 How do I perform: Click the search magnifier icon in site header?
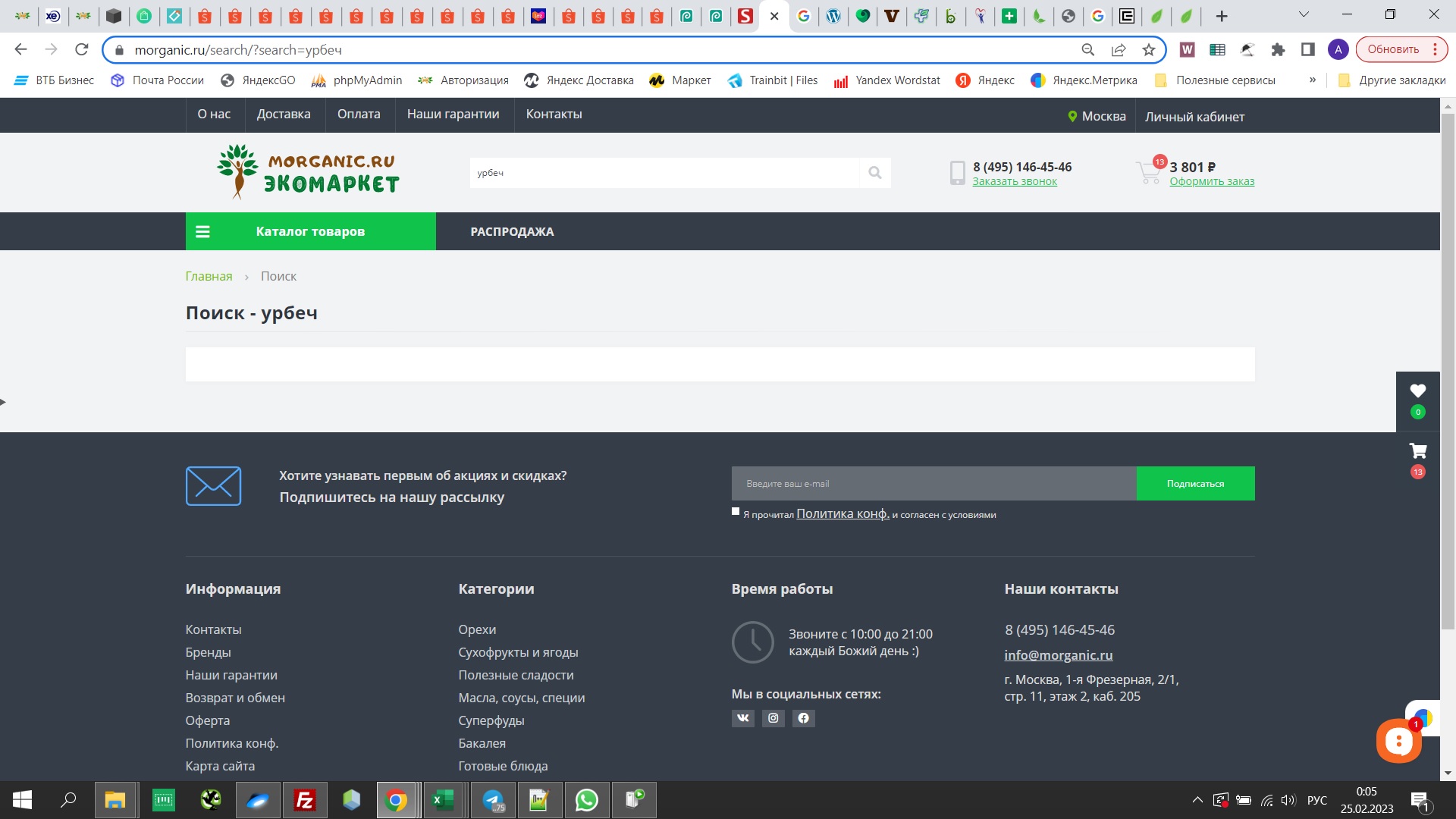pyautogui.click(x=874, y=173)
